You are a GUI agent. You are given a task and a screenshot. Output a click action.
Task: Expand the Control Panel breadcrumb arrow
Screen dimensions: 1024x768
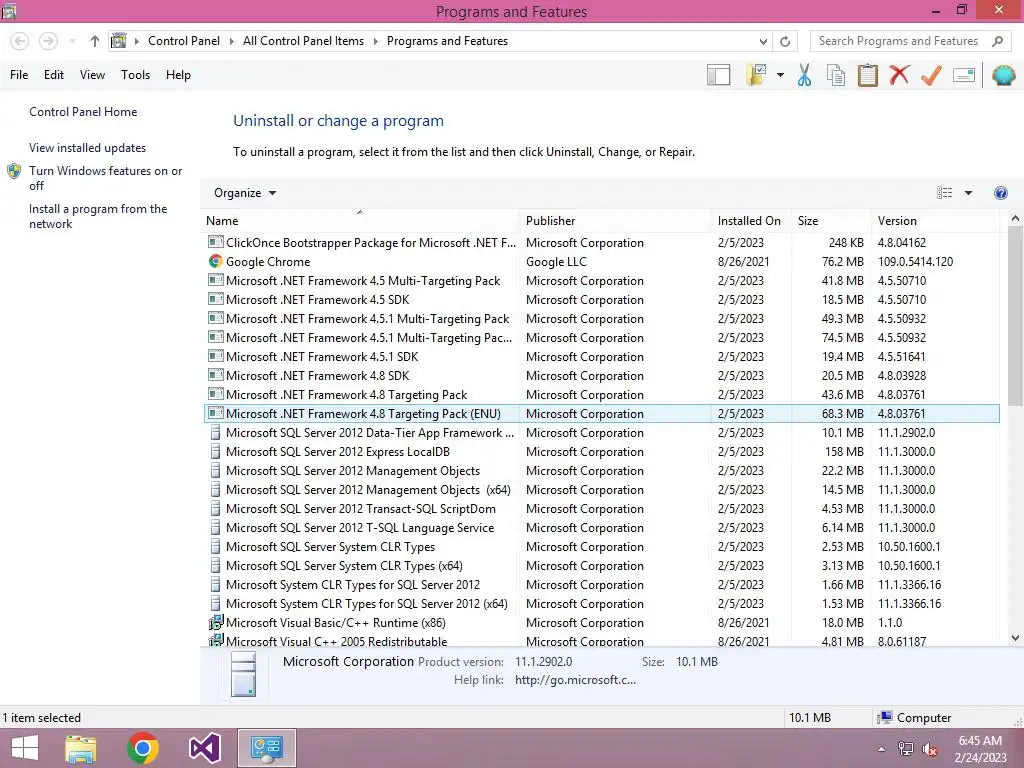[x=231, y=41]
